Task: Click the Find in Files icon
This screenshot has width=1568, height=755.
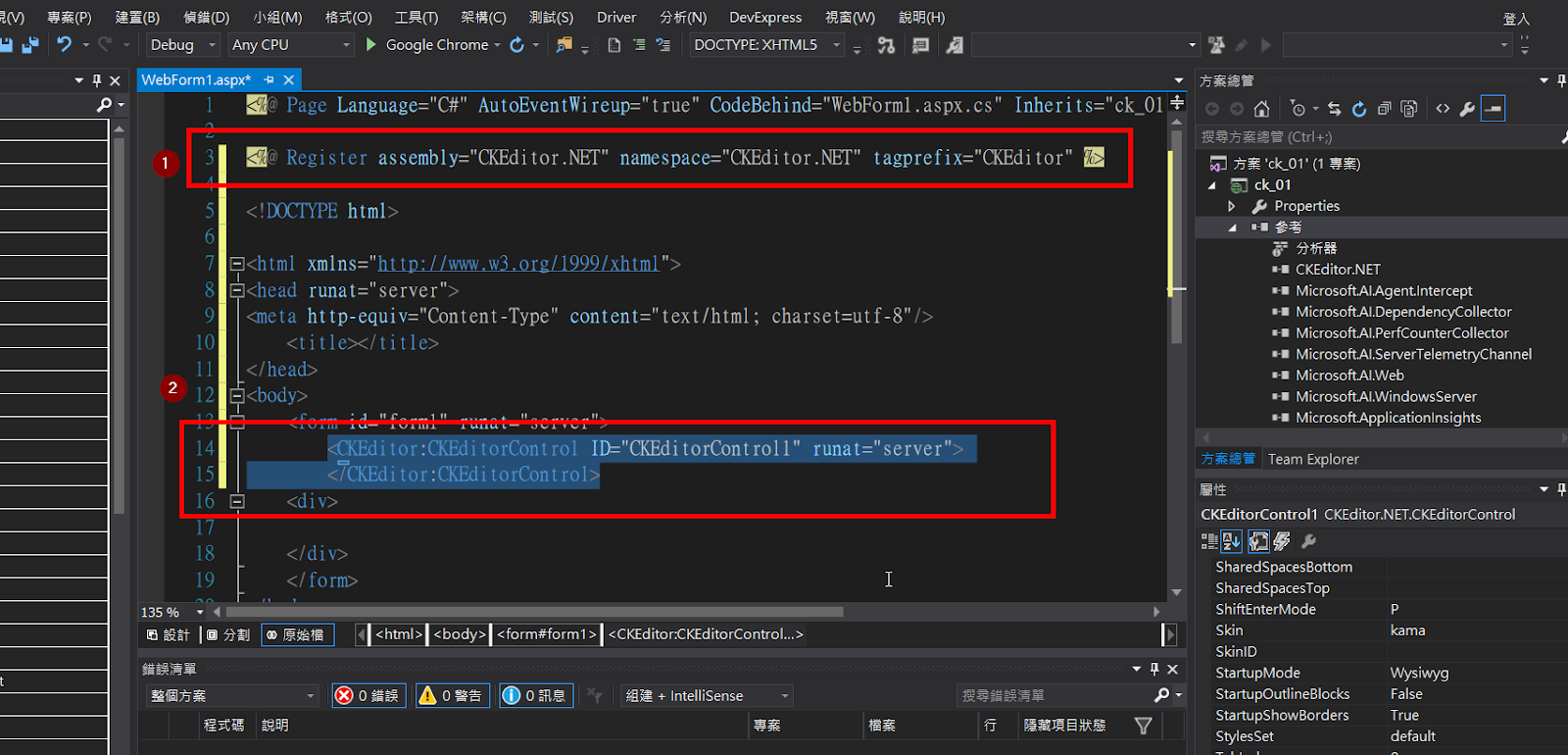Action: (x=563, y=44)
